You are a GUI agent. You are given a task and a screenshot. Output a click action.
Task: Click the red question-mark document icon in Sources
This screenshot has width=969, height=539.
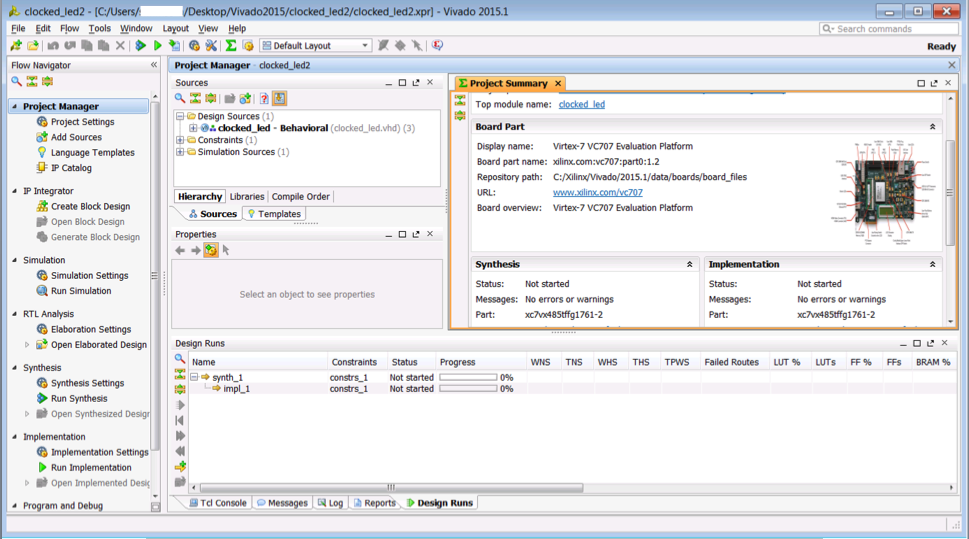(x=264, y=98)
